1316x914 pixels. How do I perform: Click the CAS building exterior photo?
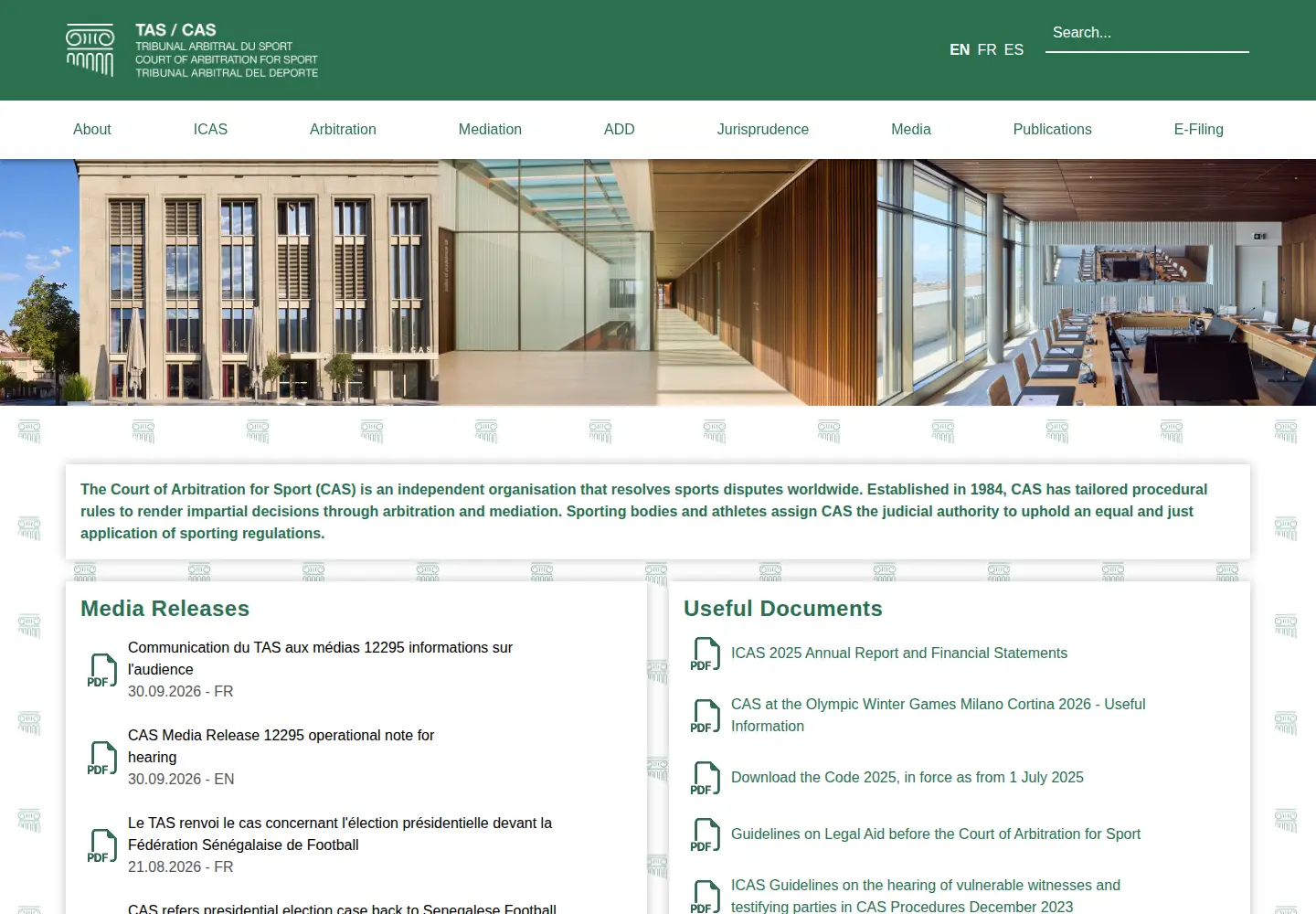click(219, 282)
